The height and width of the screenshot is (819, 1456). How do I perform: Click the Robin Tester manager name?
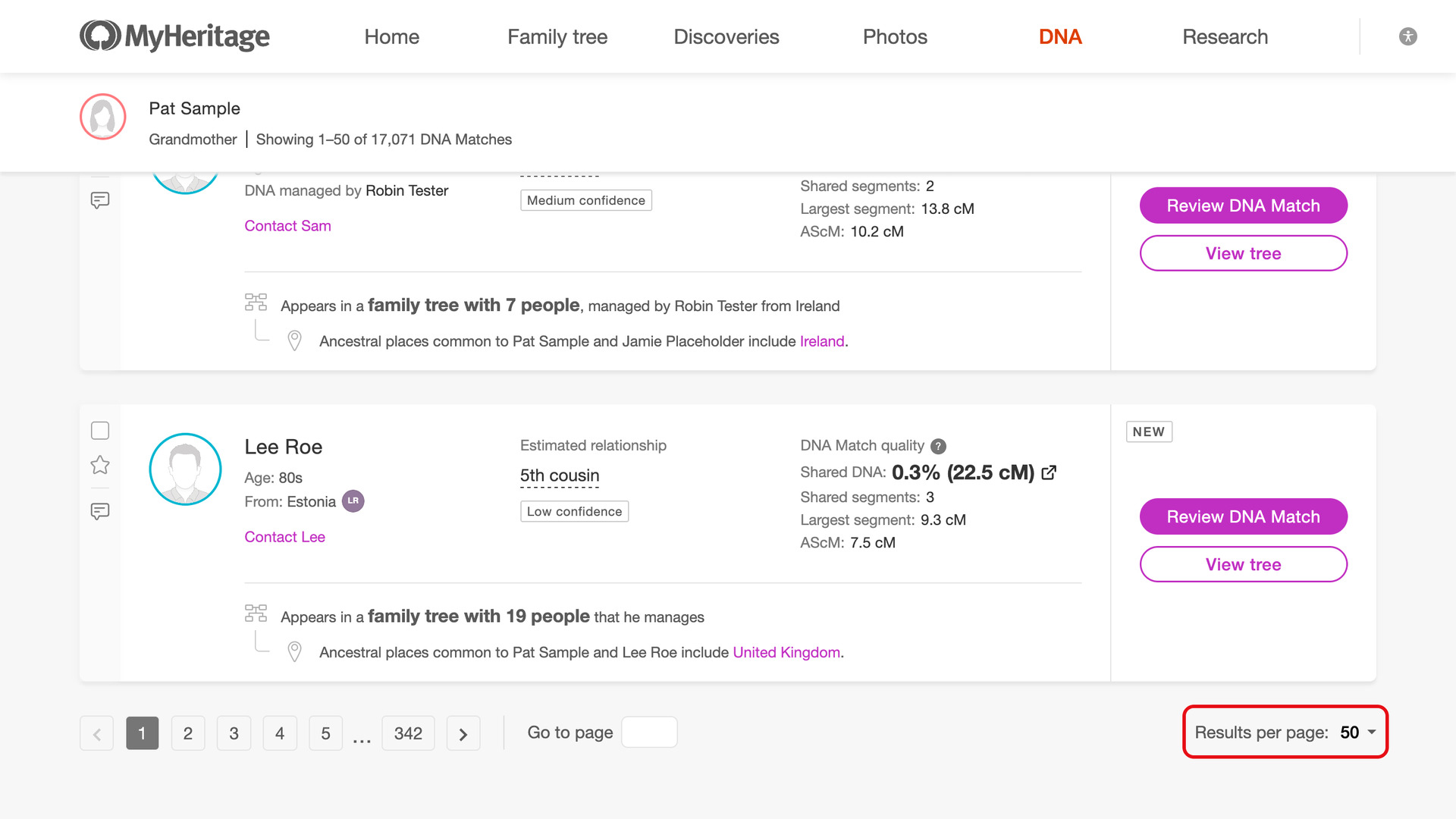click(406, 190)
